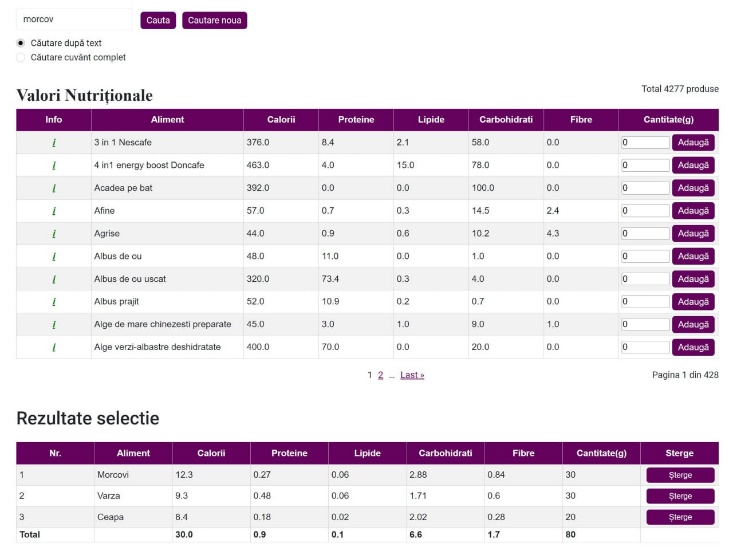Select Căutare cuvânt complet radio option
Viewport: 733px width, 551px height.
tap(21, 57)
